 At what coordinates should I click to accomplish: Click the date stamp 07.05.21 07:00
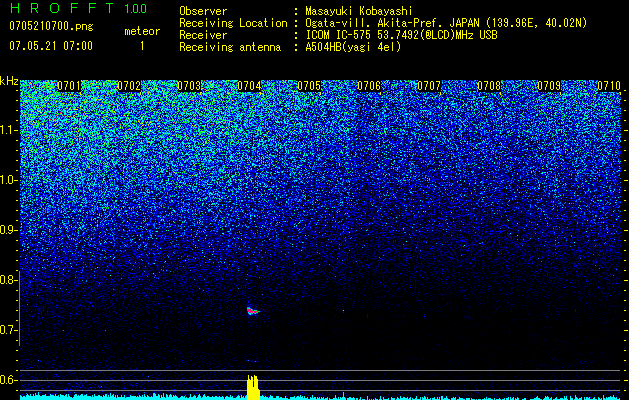(51, 46)
